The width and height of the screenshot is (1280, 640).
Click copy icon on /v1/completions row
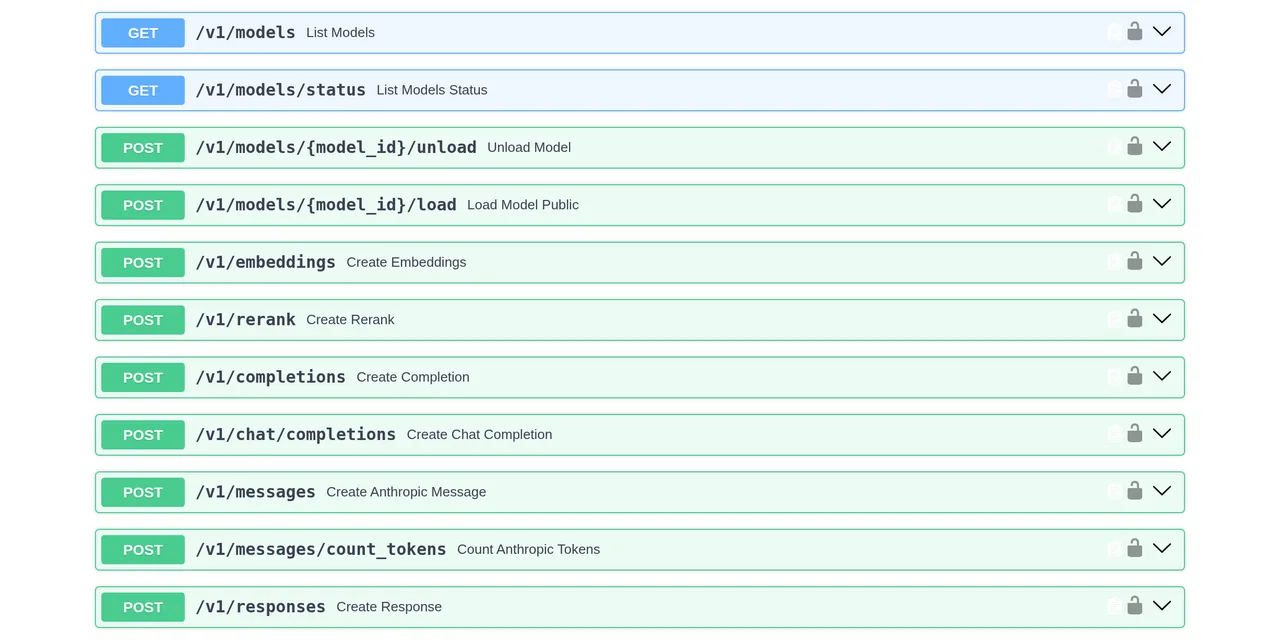(1114, 377)
